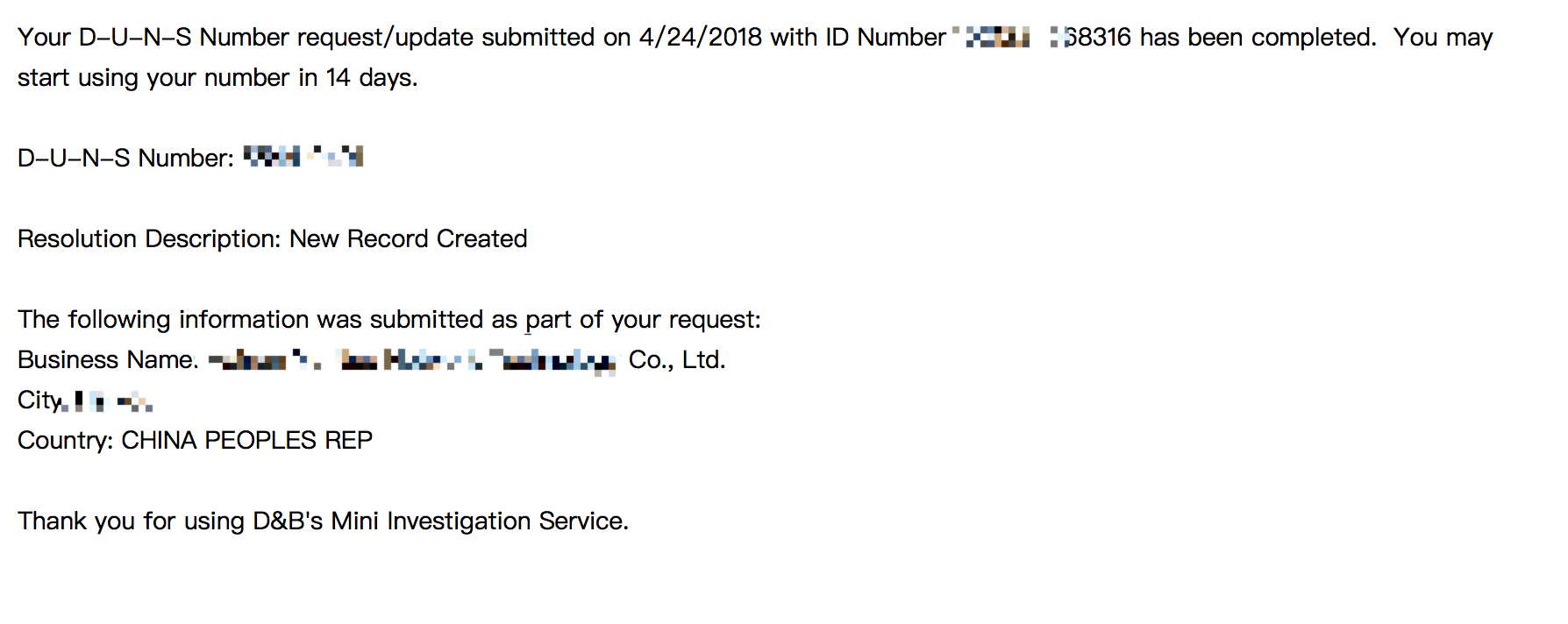1568x624 pixels.
Task: Click the pixelated City value
Action: pos(113,401)
